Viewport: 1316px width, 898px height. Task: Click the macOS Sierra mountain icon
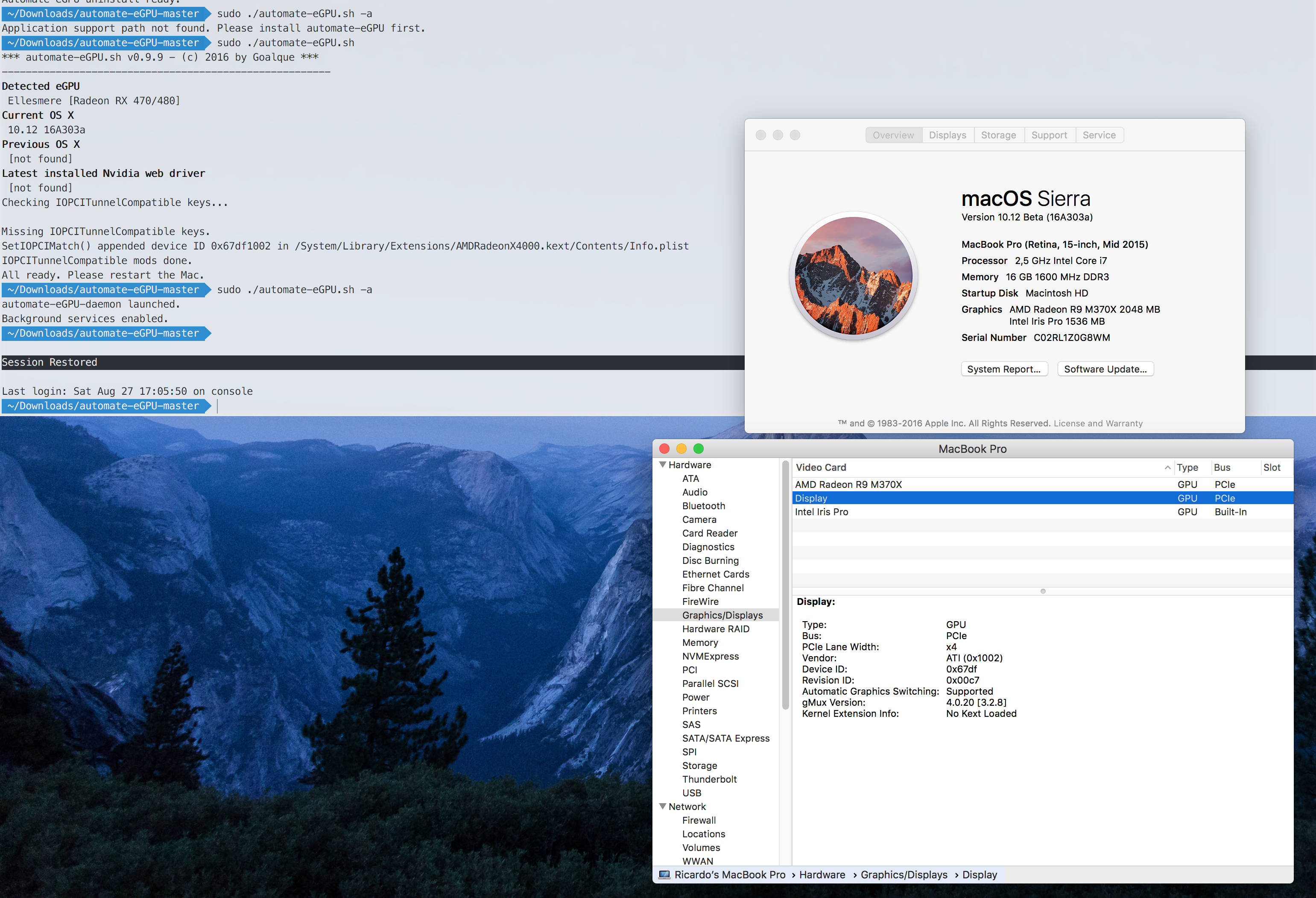pyautogui.click(x=854, y=276)
